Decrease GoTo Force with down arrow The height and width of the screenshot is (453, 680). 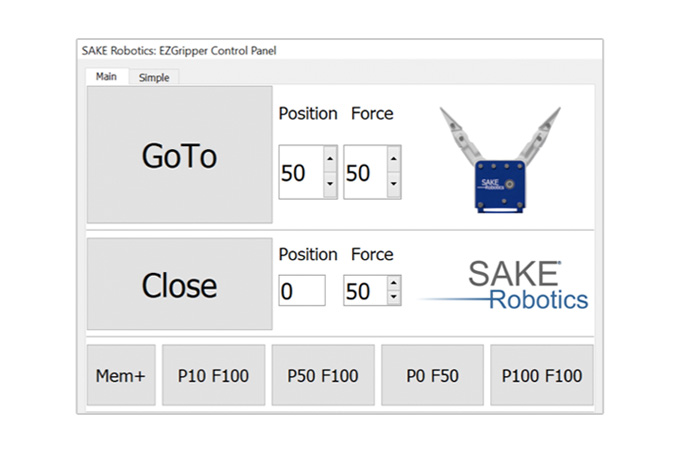pos(394,184)
